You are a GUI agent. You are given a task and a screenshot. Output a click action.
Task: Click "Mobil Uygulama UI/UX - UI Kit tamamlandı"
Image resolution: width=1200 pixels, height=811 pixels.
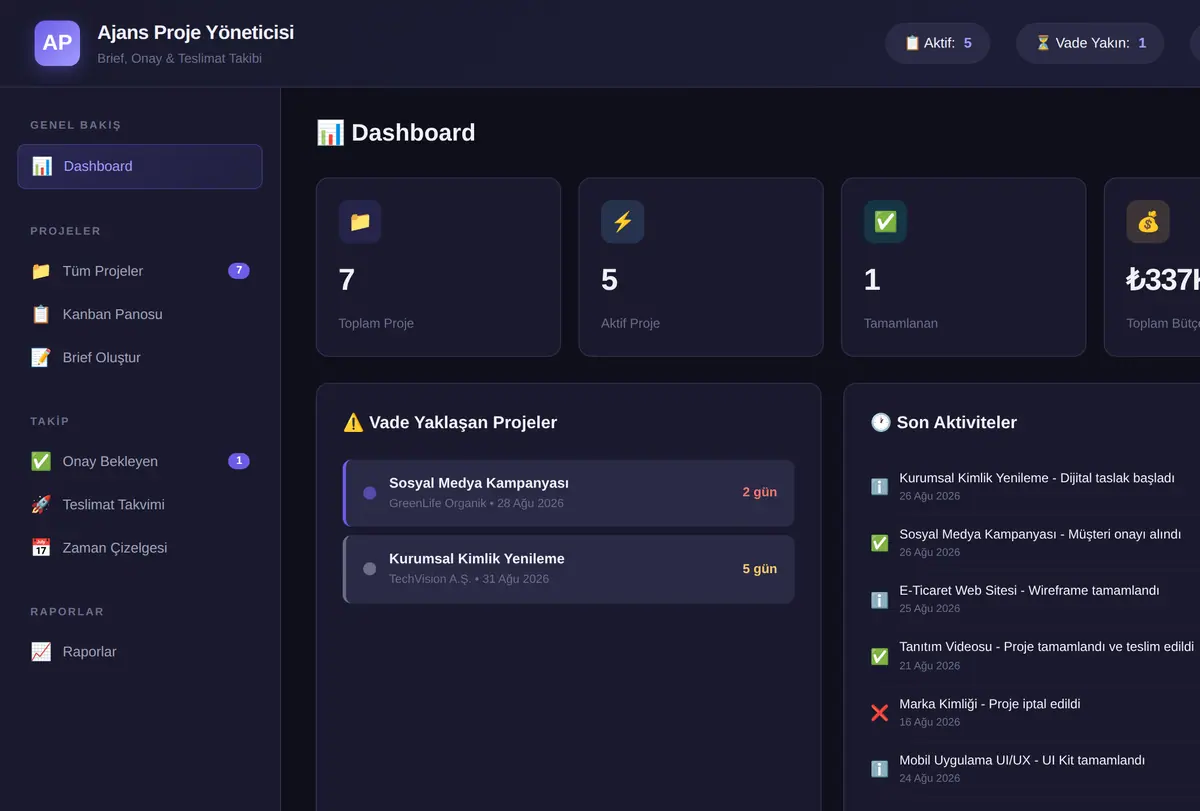point(1022,760)
